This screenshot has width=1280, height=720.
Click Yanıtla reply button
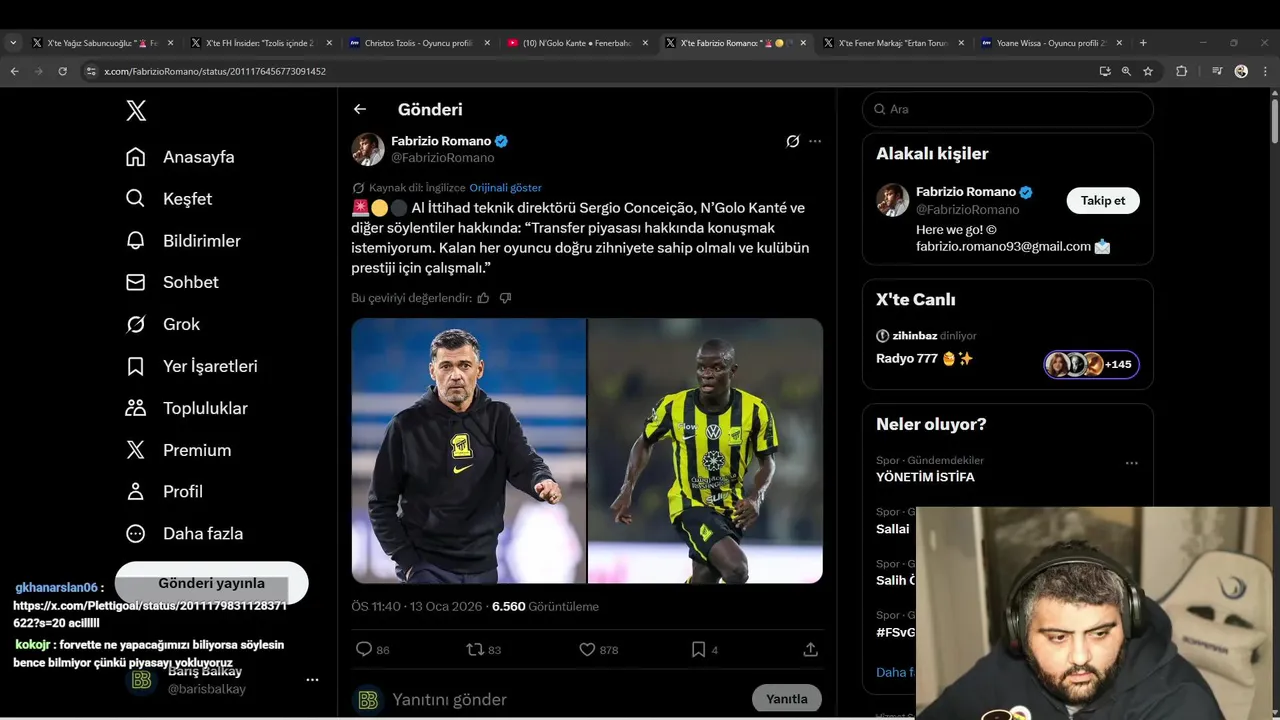click(787, 699)
